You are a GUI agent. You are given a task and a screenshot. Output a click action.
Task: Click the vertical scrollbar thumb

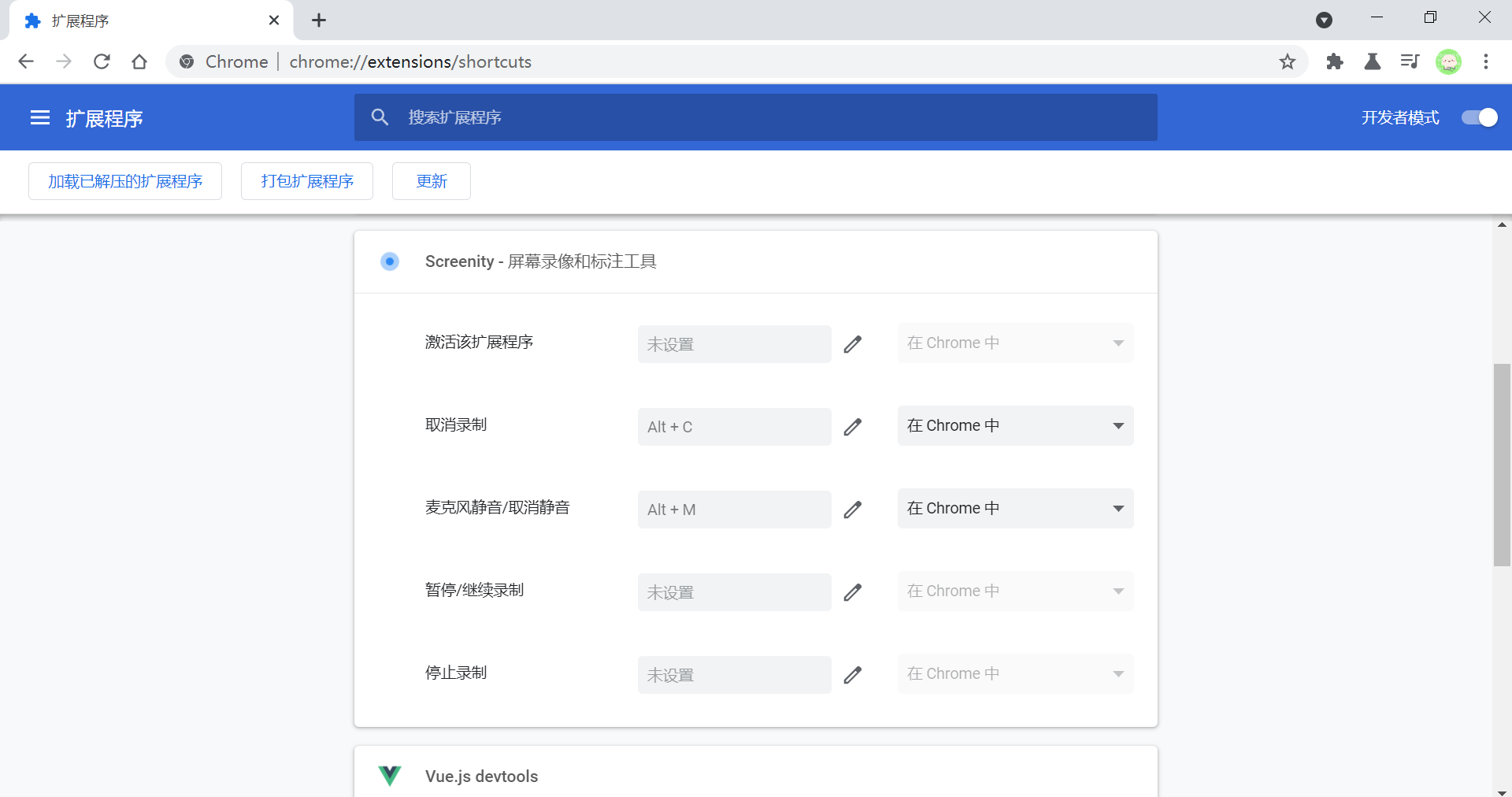pyautogui.click(x=1502, y=465)
